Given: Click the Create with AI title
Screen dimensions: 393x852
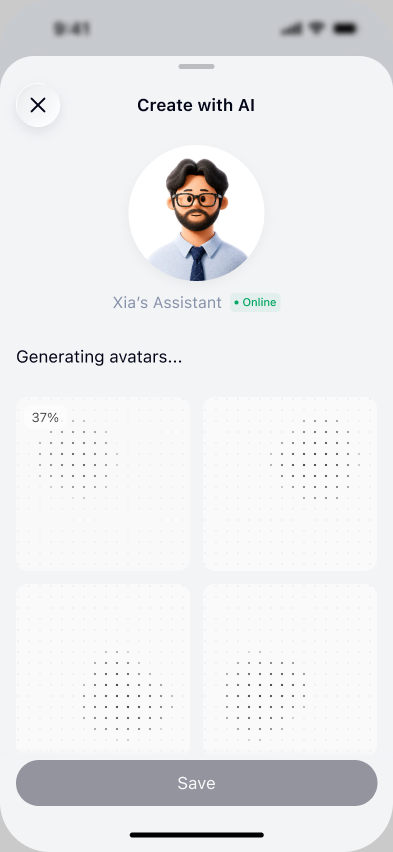Looking at the screenshot, I should point(196,105).
